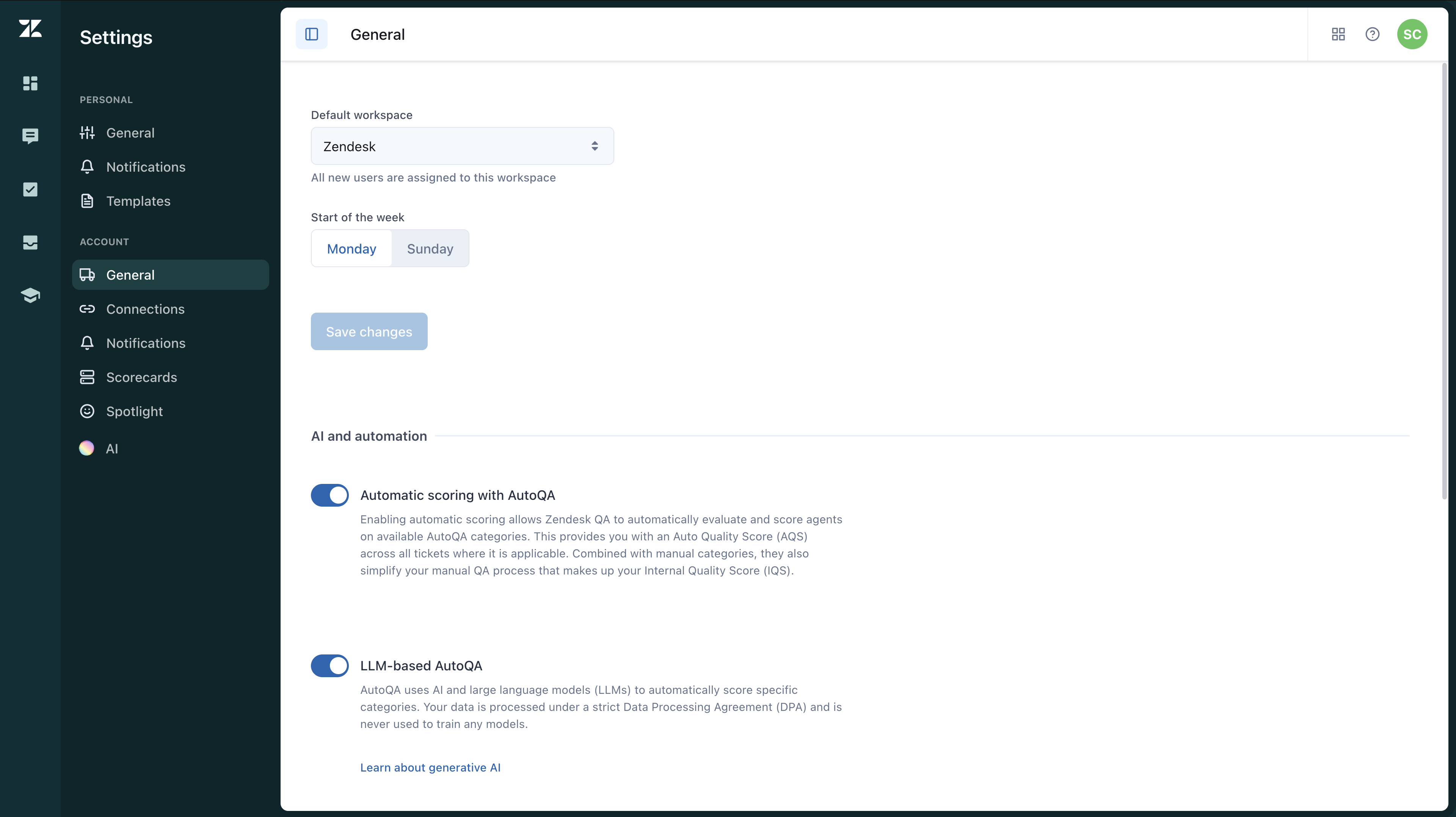
Task: Click the Settings heading
Action: tap(116, 37)
